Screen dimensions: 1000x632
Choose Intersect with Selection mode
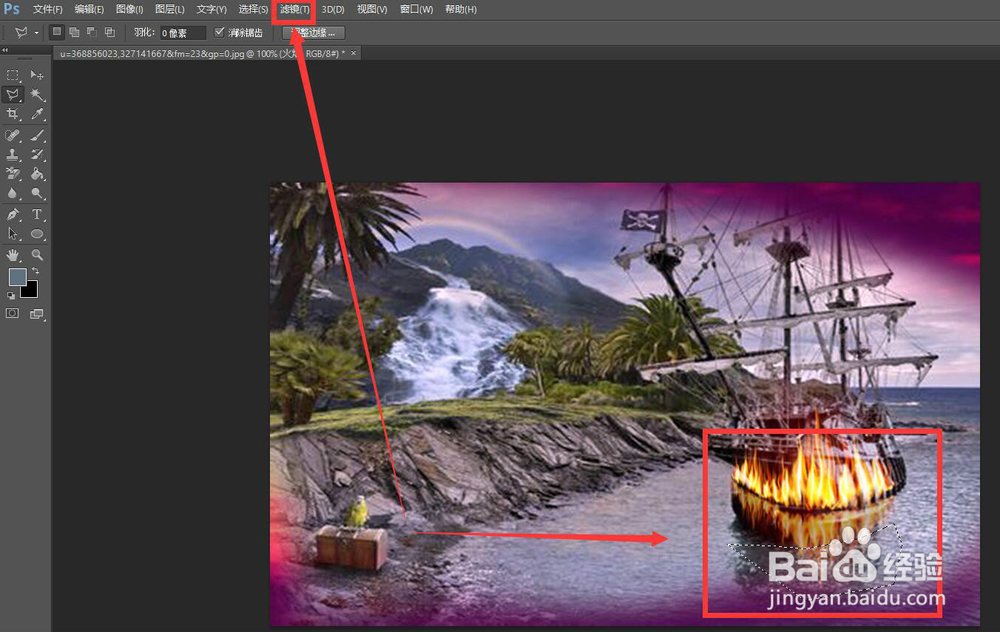110,32
